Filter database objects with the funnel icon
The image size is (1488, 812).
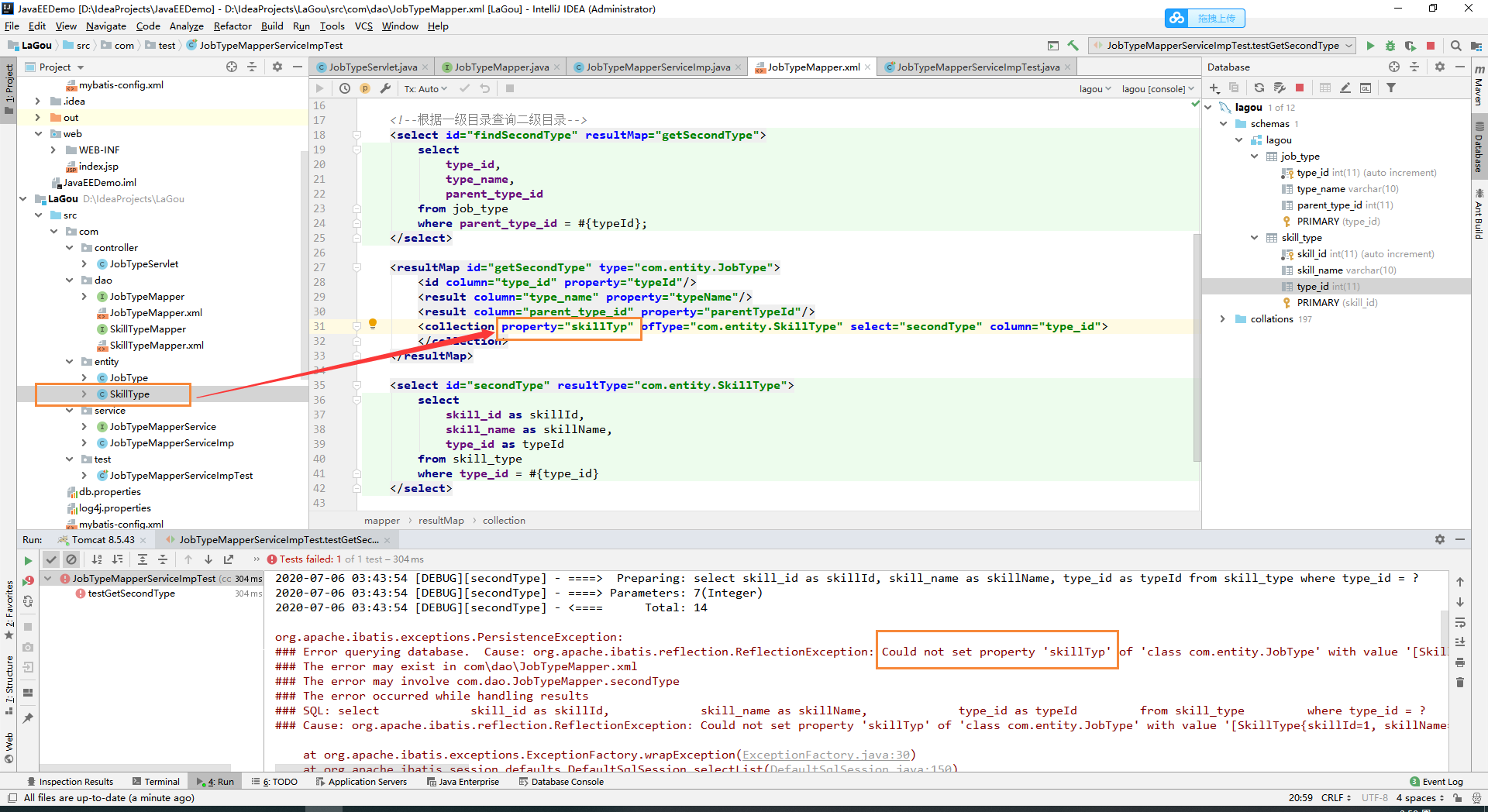1393,88
